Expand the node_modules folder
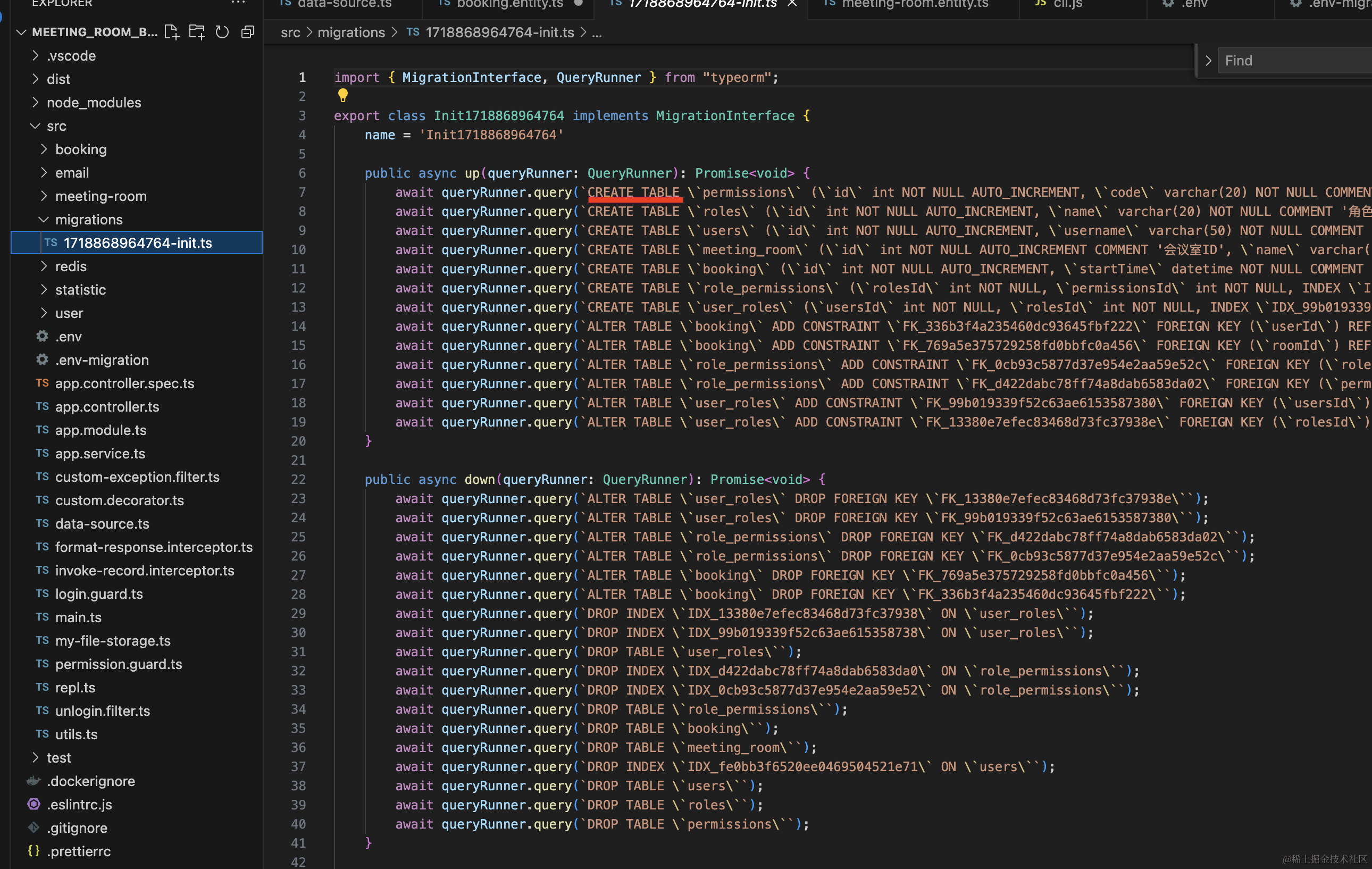The image size is (1372, 869). pos(94,103)
